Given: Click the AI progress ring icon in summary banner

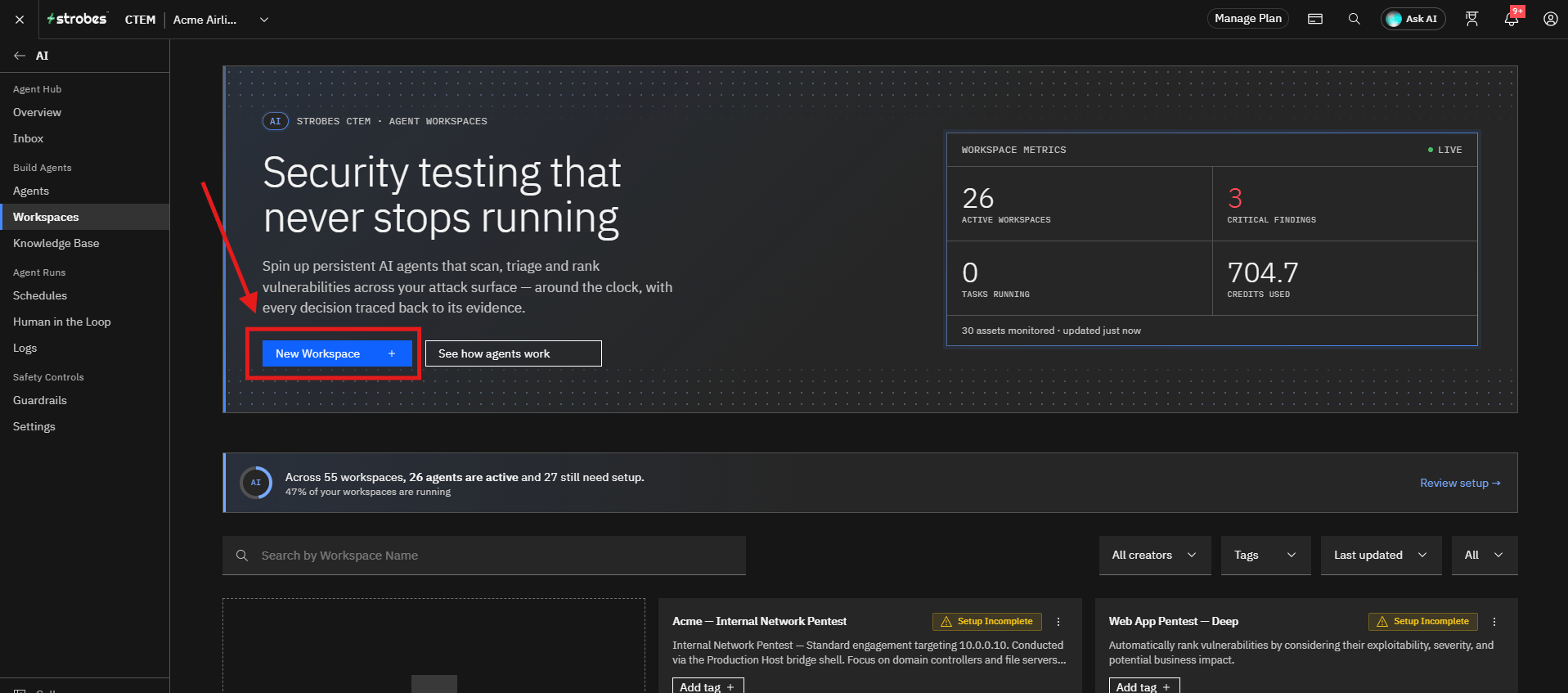Looking at the screenshot, I should (256, 483).
